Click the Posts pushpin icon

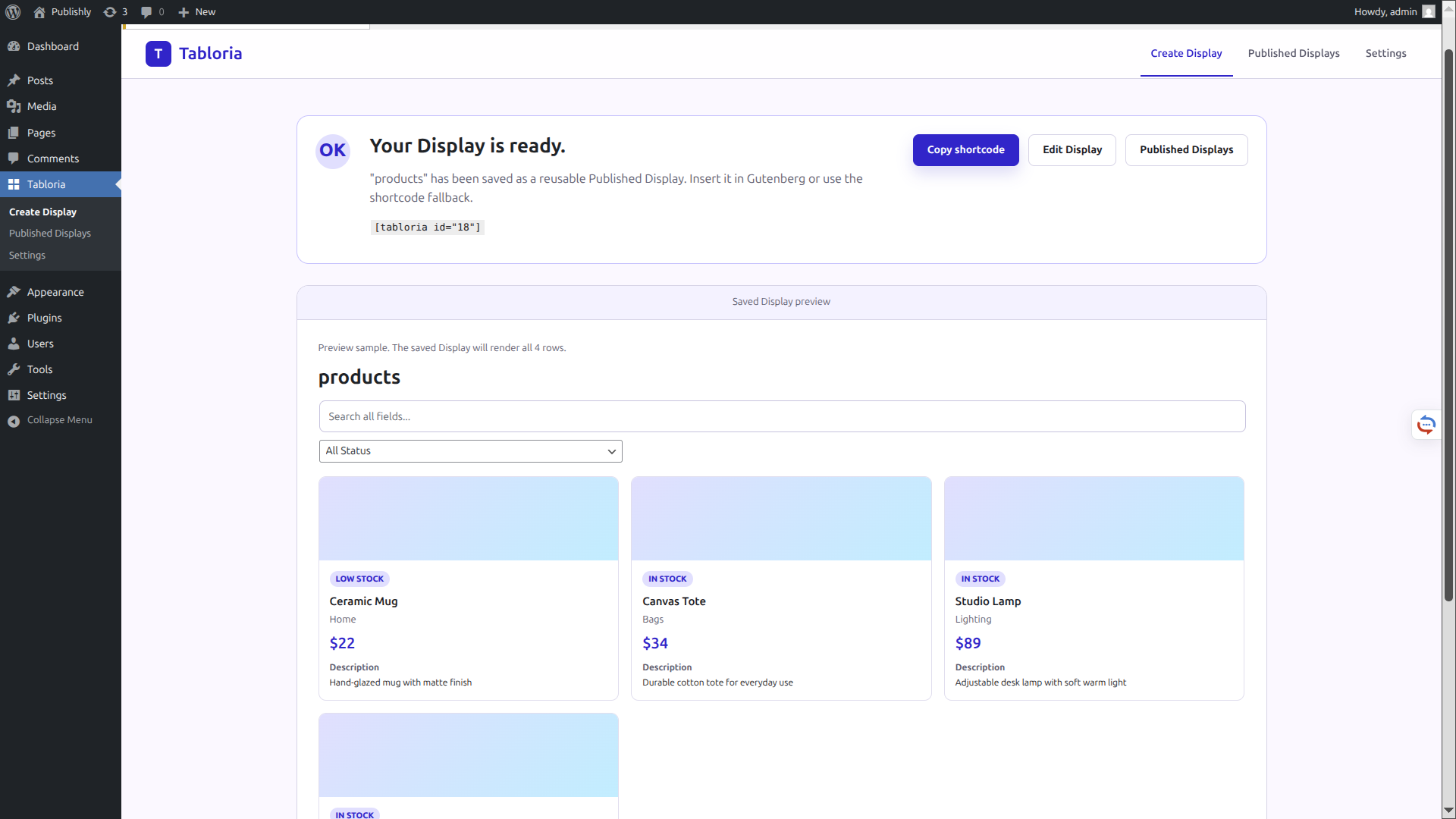tap(14, 80)
